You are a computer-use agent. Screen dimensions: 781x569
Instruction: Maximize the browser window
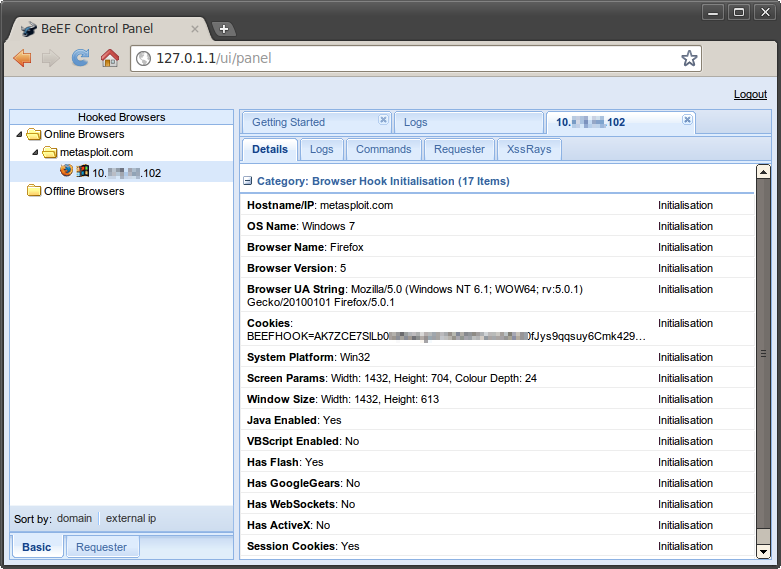[739, 12]
